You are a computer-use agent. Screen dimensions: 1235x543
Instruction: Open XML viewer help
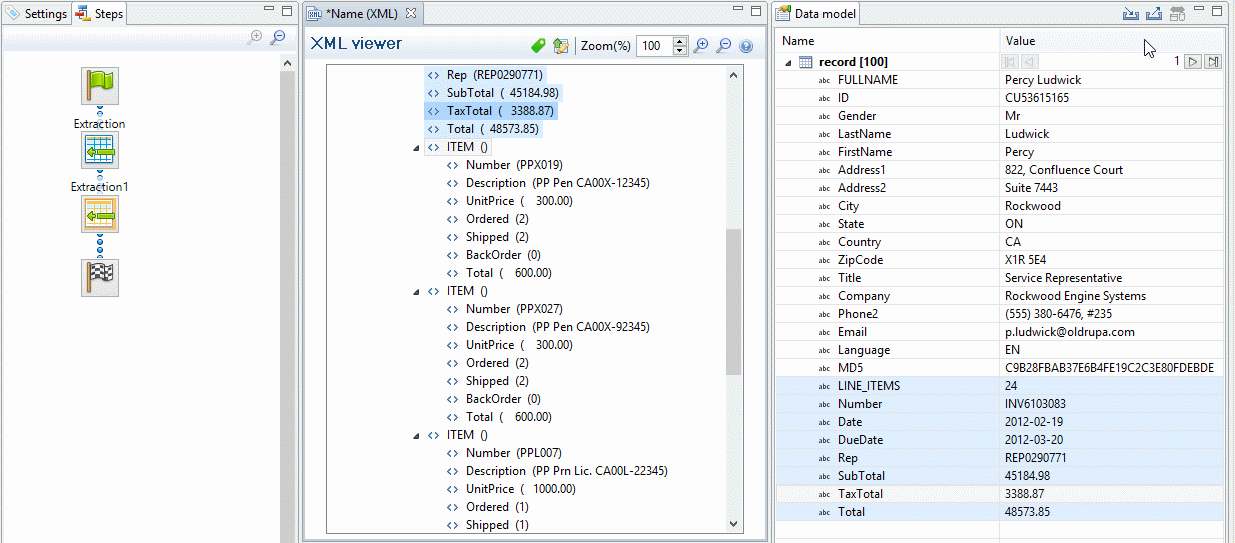tap(745, 46)
